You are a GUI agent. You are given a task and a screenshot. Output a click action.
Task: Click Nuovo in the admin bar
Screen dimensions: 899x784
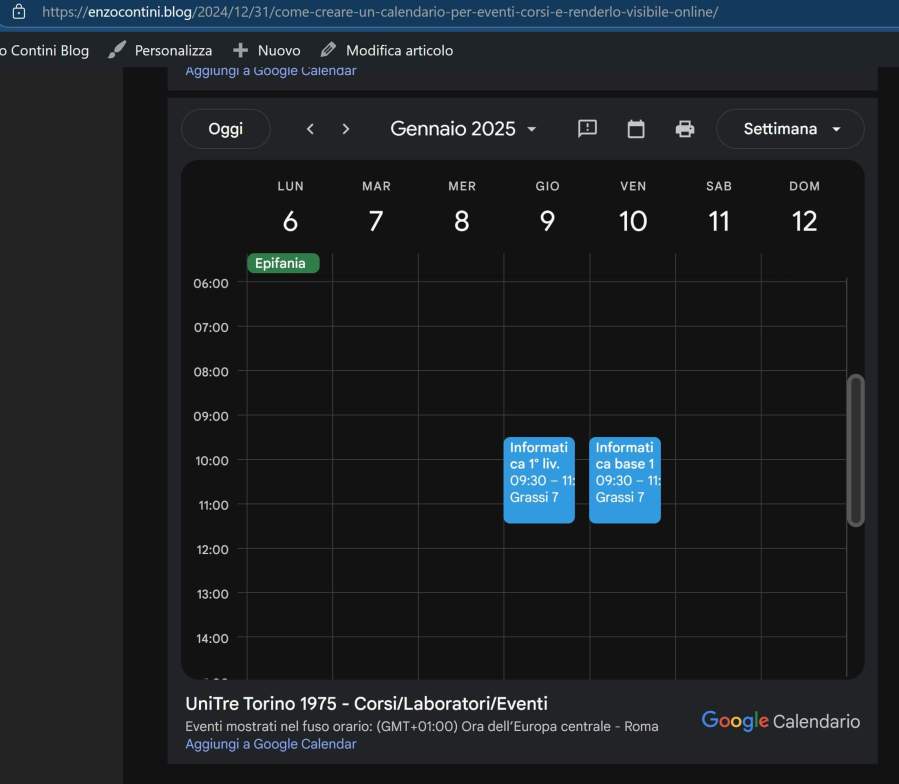[x=267, y=50]
